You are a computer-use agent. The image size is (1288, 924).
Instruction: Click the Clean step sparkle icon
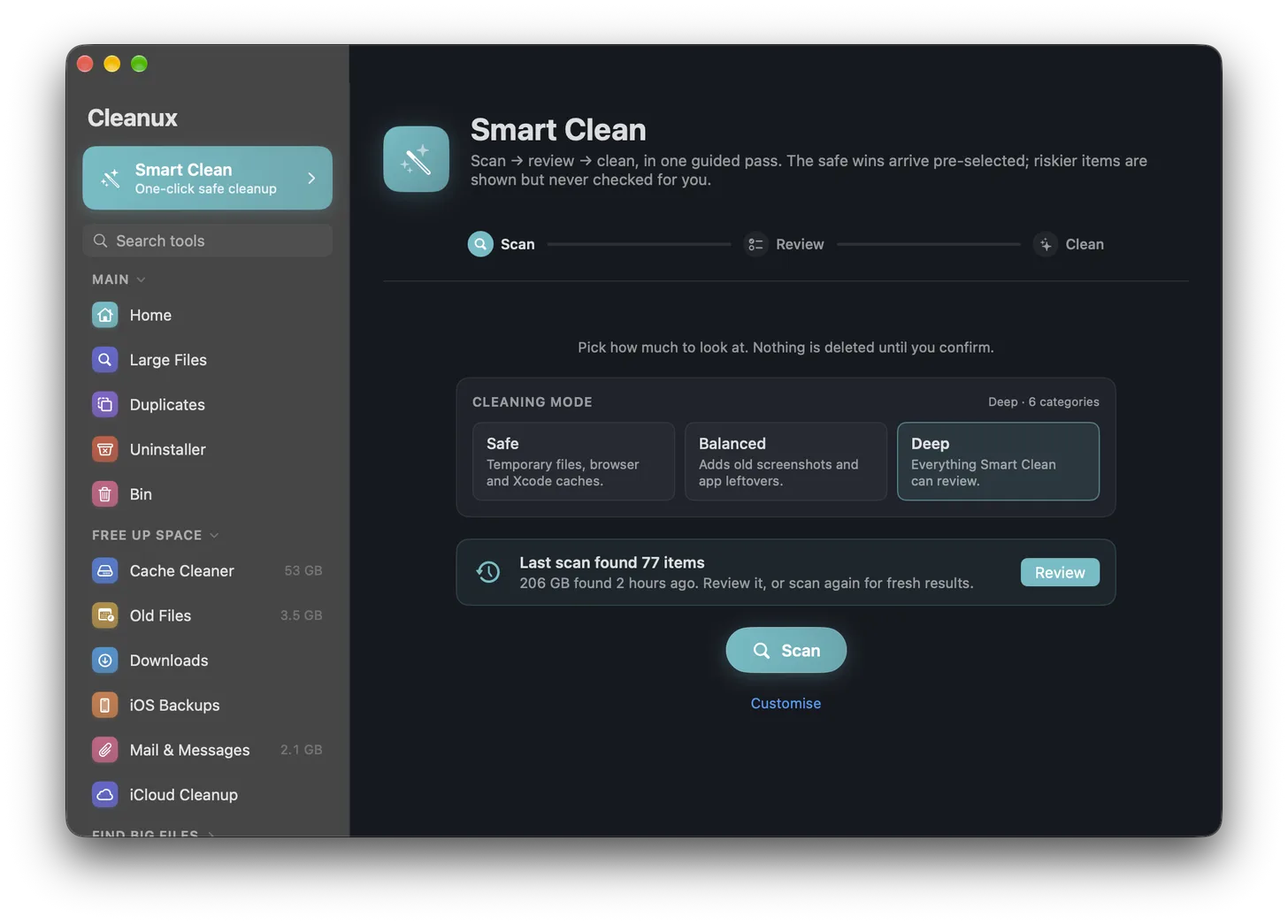click(1046, 244)
